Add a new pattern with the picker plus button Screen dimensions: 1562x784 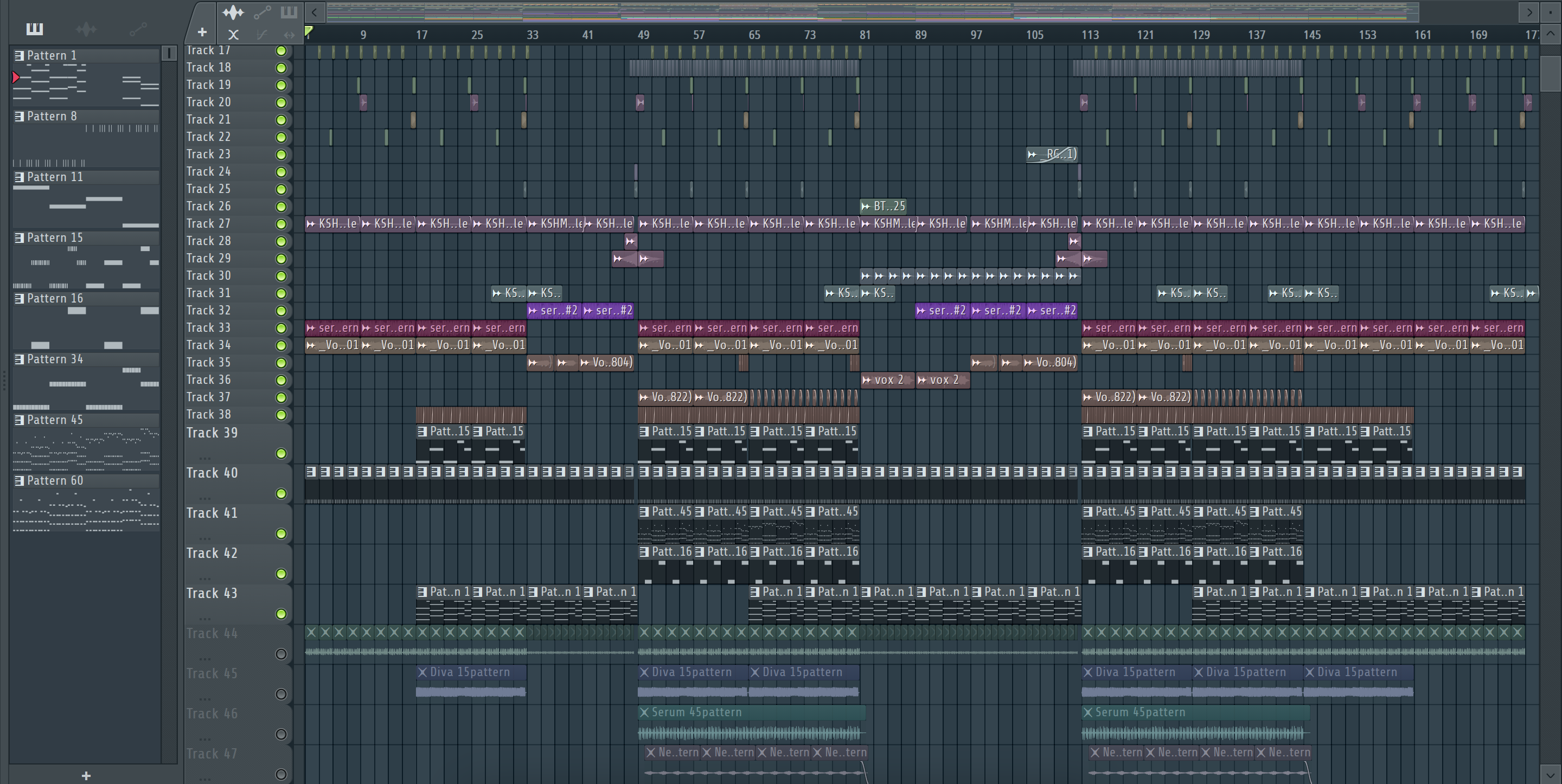coord(86,775)
